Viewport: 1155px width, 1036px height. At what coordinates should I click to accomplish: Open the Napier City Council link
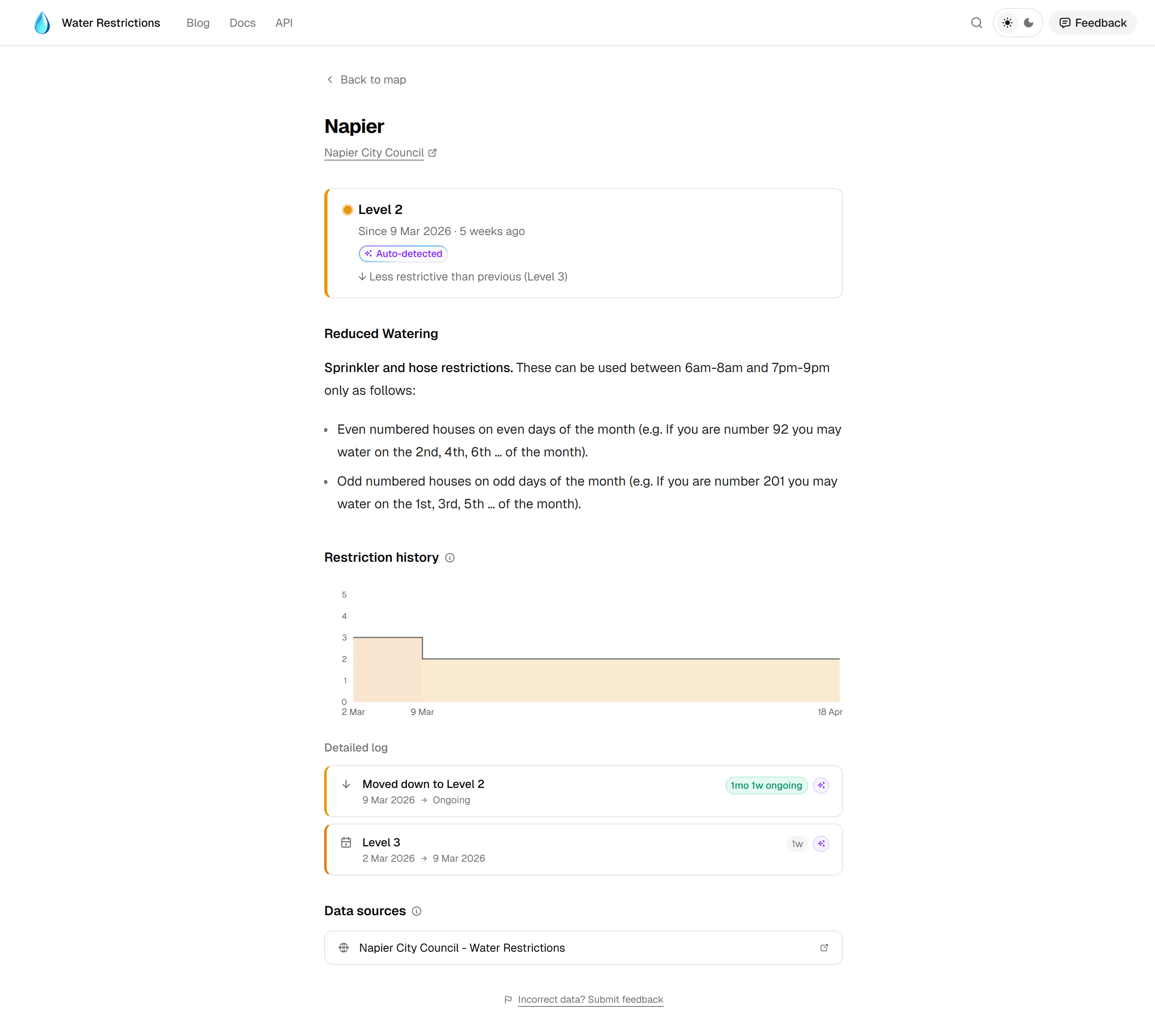click(374, 152)
